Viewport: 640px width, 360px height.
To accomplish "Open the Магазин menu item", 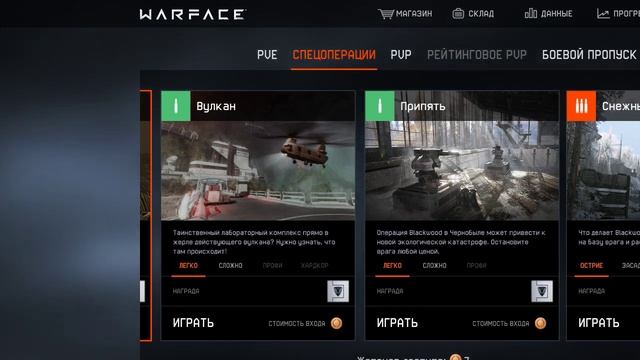I will pos(414,14).
